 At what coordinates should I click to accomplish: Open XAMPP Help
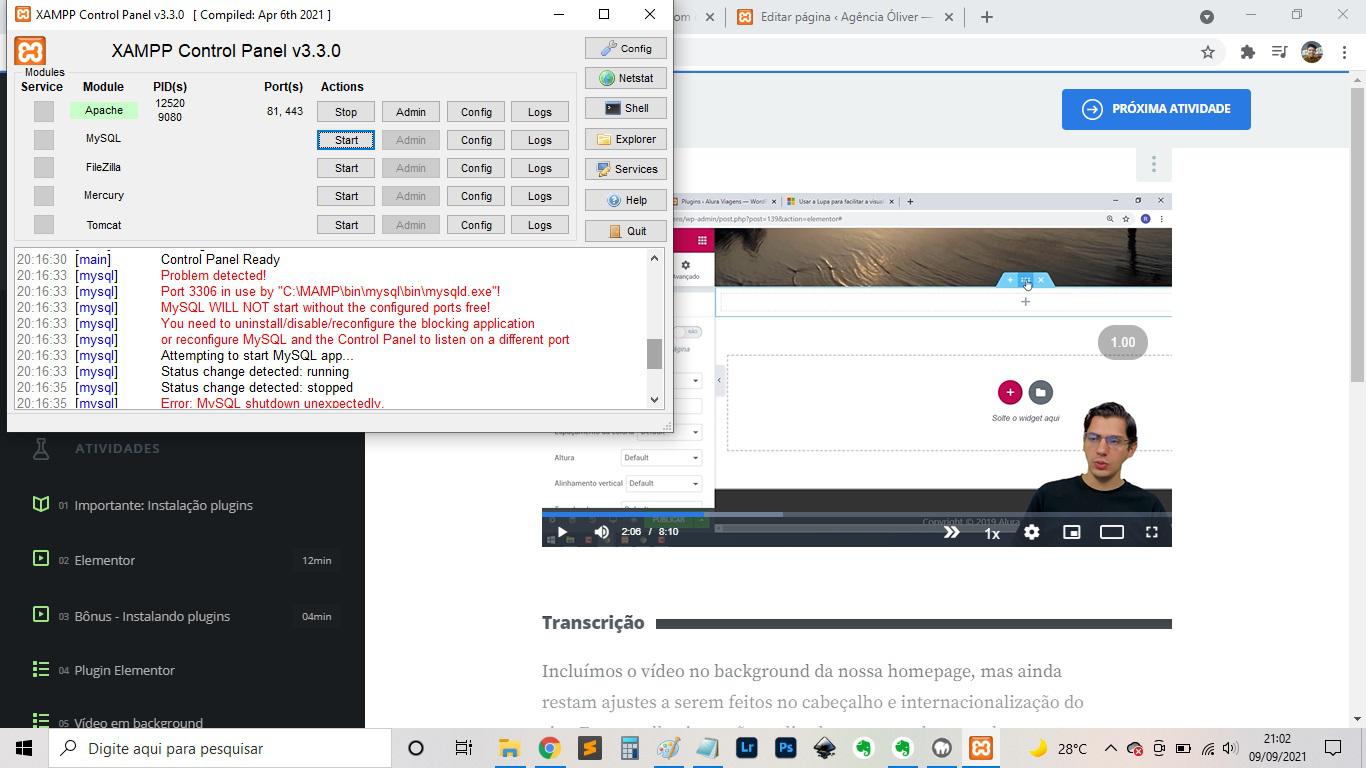point(626,200)
